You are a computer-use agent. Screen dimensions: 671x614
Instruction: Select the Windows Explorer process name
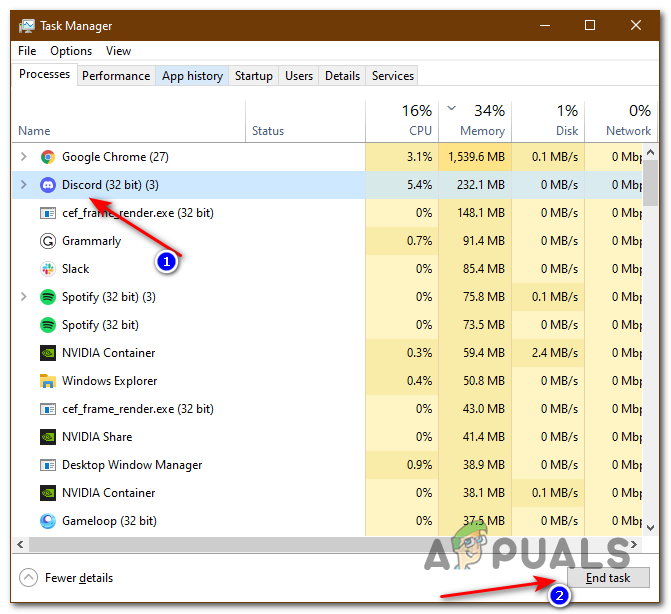[109, 381]
